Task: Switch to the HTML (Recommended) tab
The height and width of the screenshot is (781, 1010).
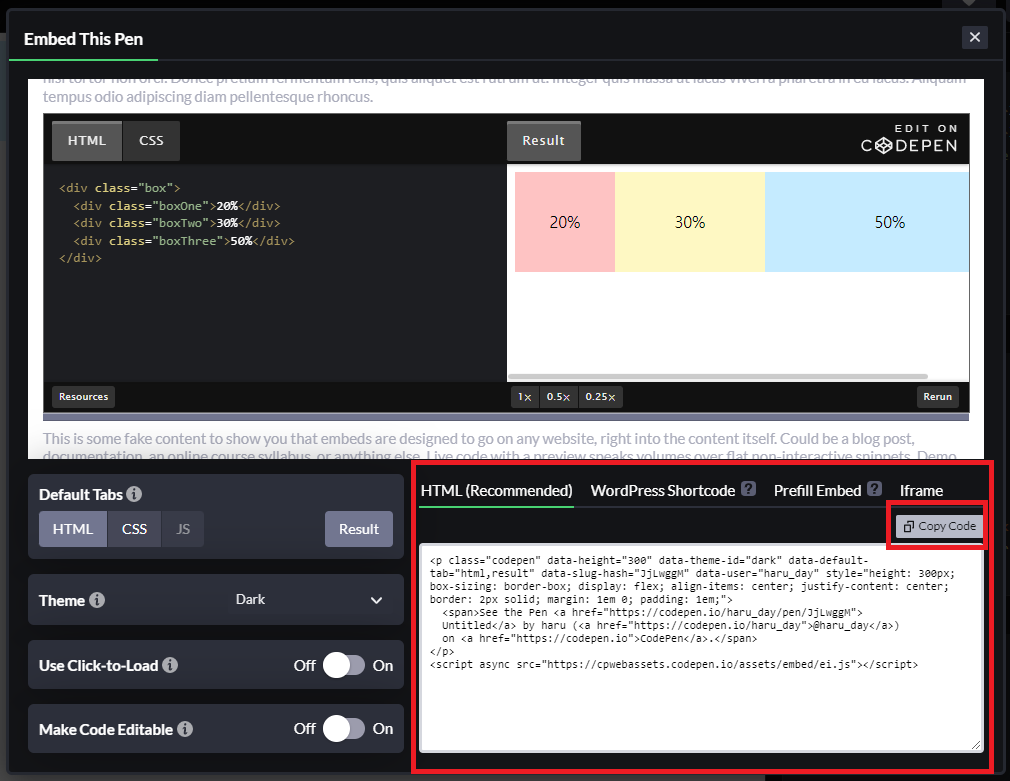Action: 496,491
